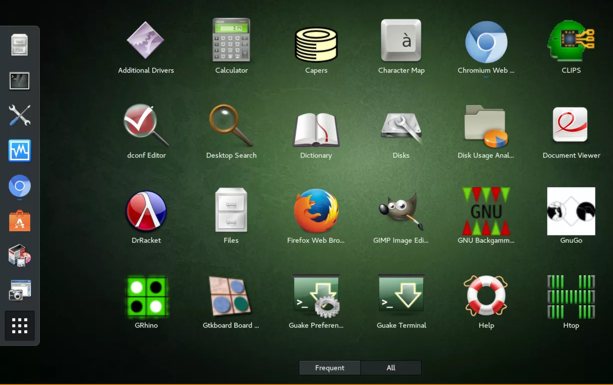Open the file cabinet icon in dock

point(20,45)
